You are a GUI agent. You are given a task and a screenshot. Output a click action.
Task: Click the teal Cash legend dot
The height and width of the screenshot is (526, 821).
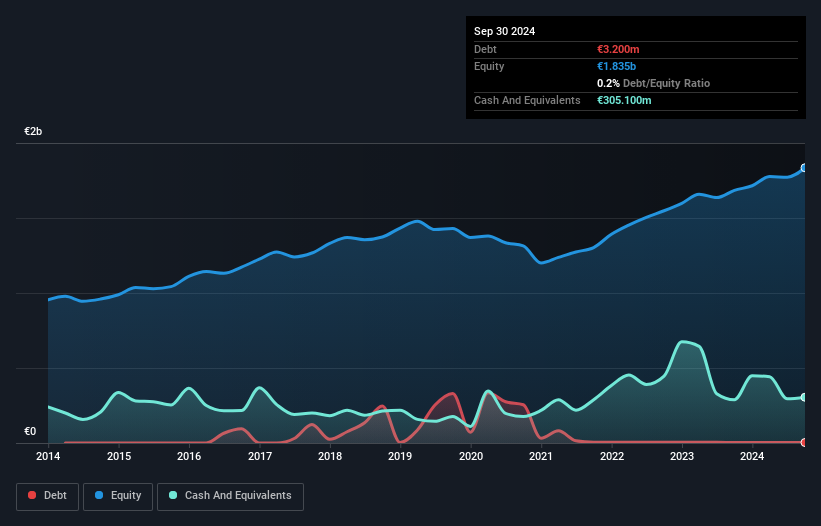pyautogui.click(x=174, y=496)
